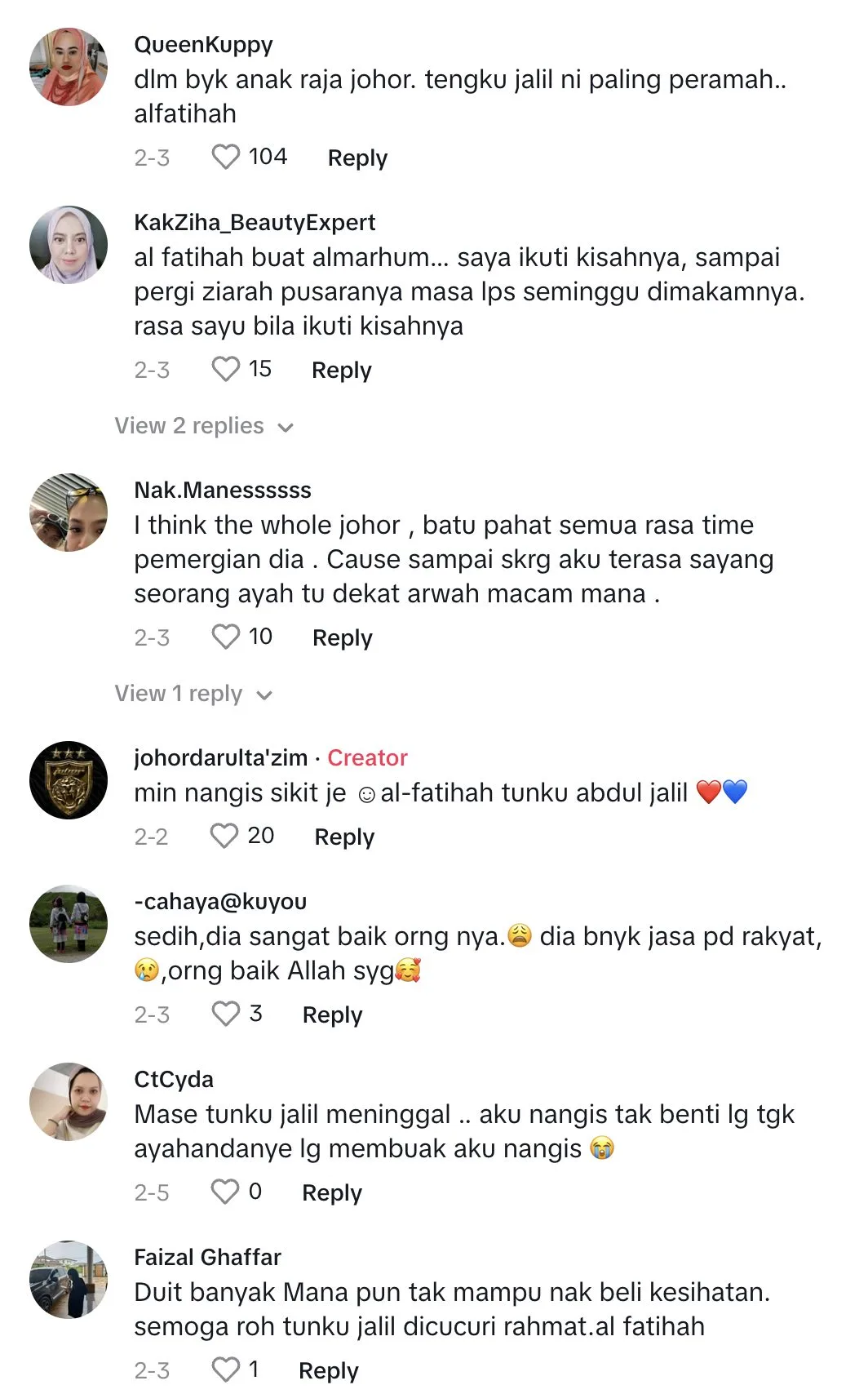
Task: Tap heart on KakZiha_BeautyExpert's comment
Action: tap(226, 369)
